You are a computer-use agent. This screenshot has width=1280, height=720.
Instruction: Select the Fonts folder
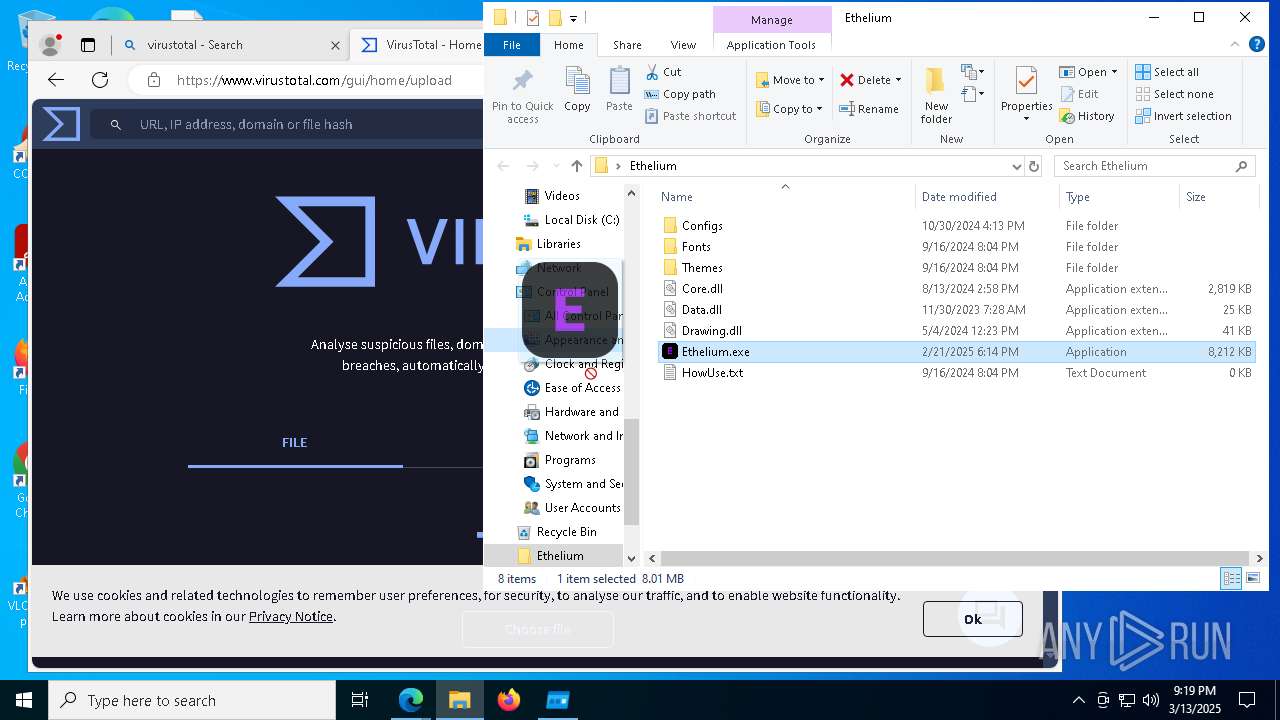(x=695, y=247)
